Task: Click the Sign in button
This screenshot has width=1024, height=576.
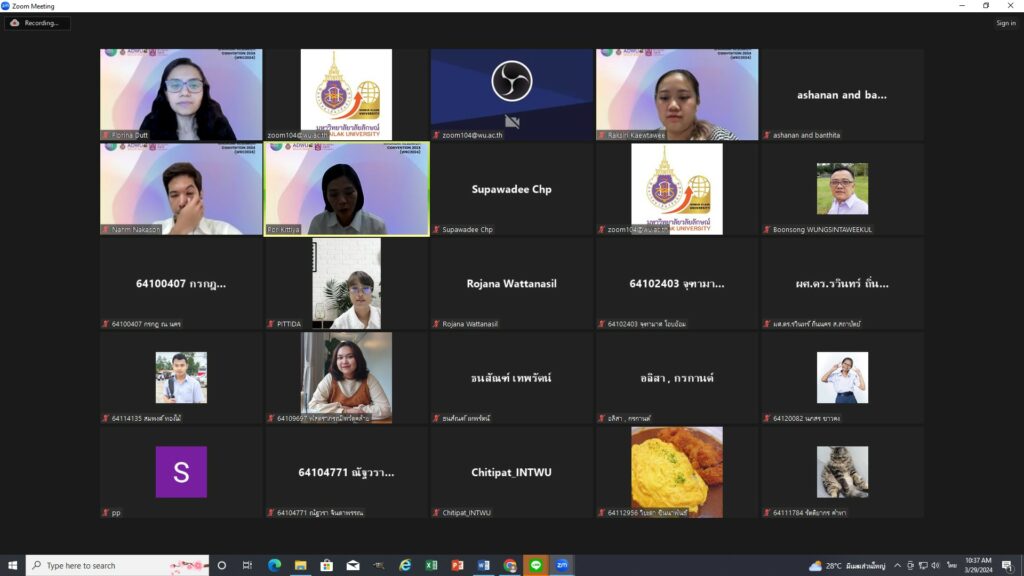Action: click(1005, 23)
